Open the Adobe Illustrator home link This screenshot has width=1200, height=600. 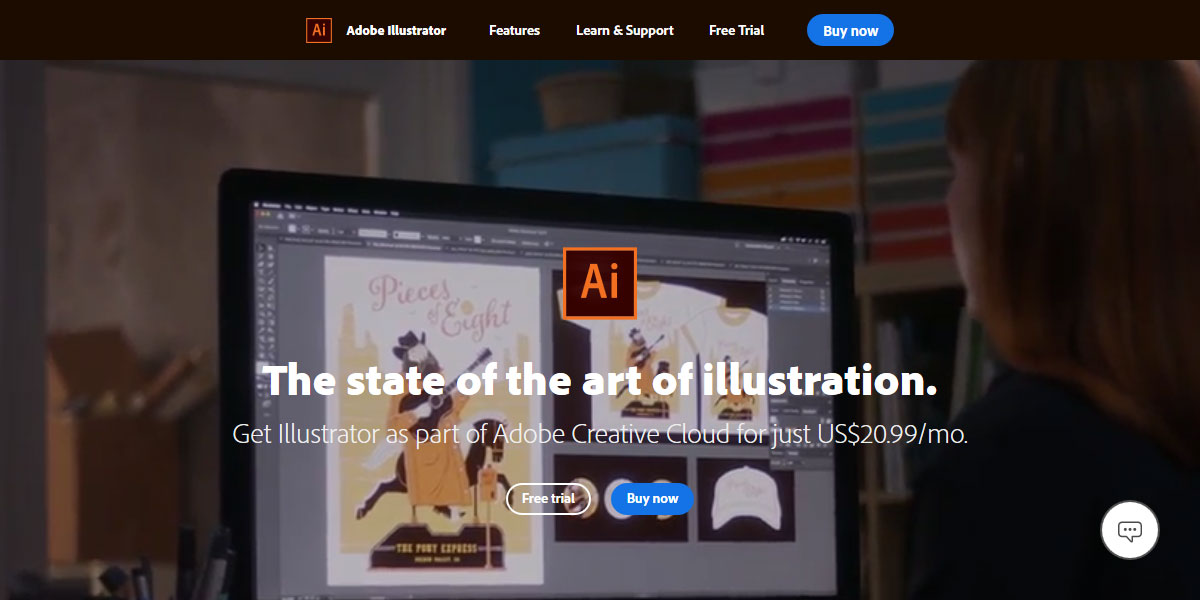coord(396,30)
